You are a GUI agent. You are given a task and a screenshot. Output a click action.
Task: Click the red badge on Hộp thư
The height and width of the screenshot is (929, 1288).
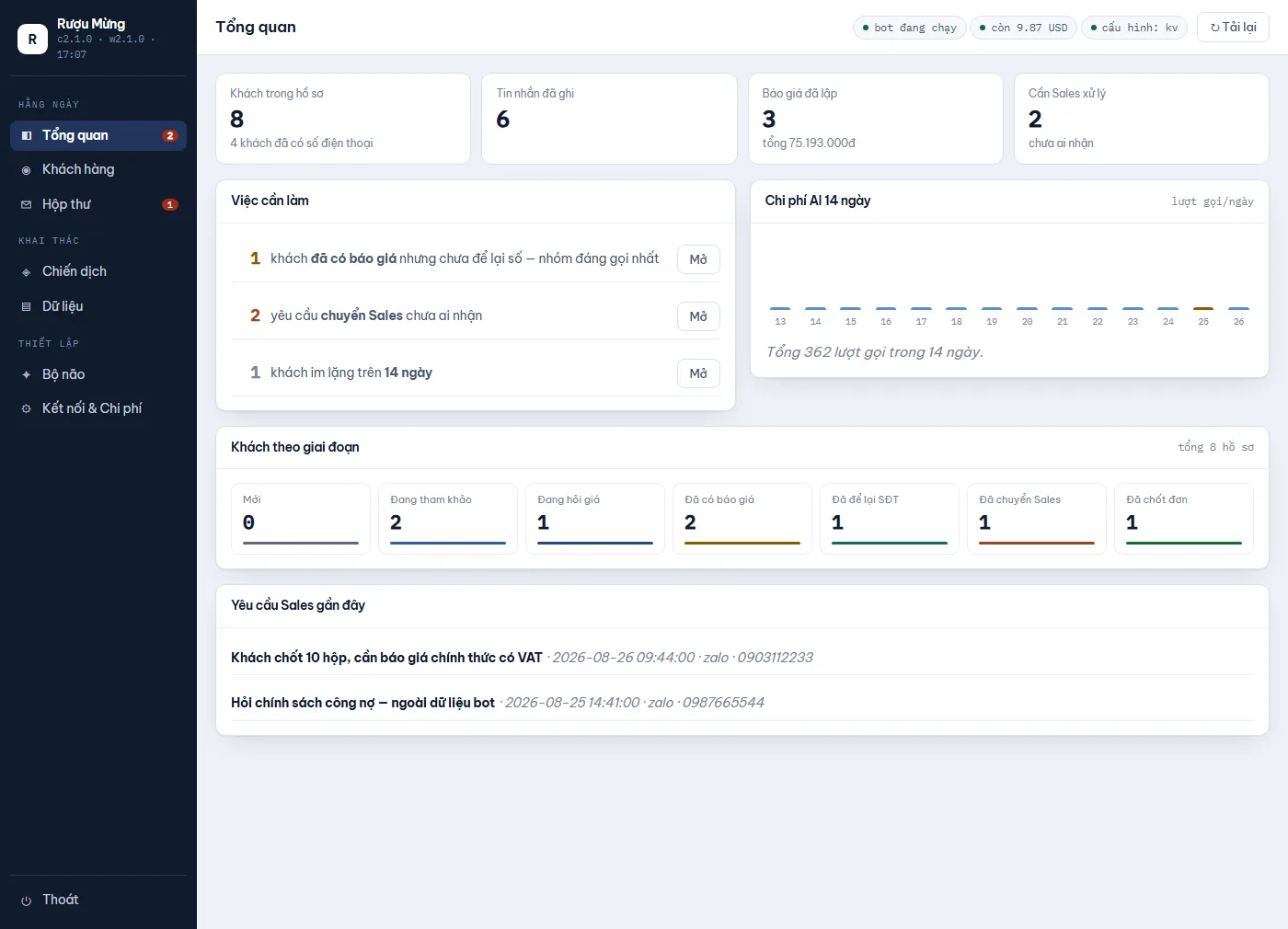169,204
